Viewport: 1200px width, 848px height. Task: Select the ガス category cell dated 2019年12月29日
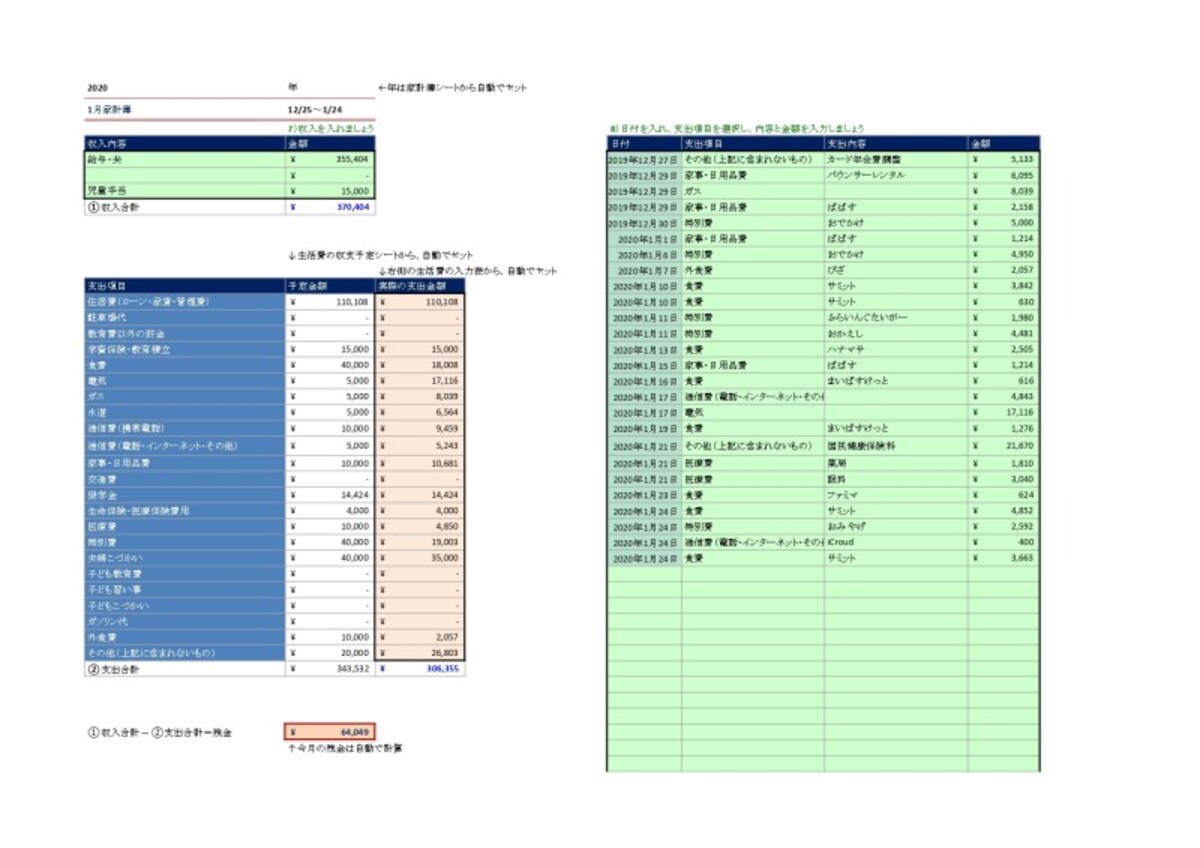pos(753,191)
